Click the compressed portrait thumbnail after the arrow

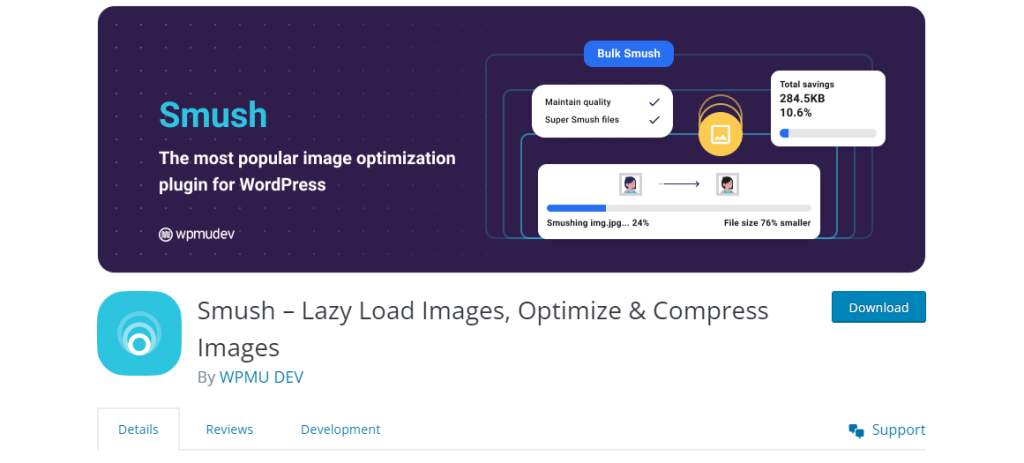[x=728, y=184]
